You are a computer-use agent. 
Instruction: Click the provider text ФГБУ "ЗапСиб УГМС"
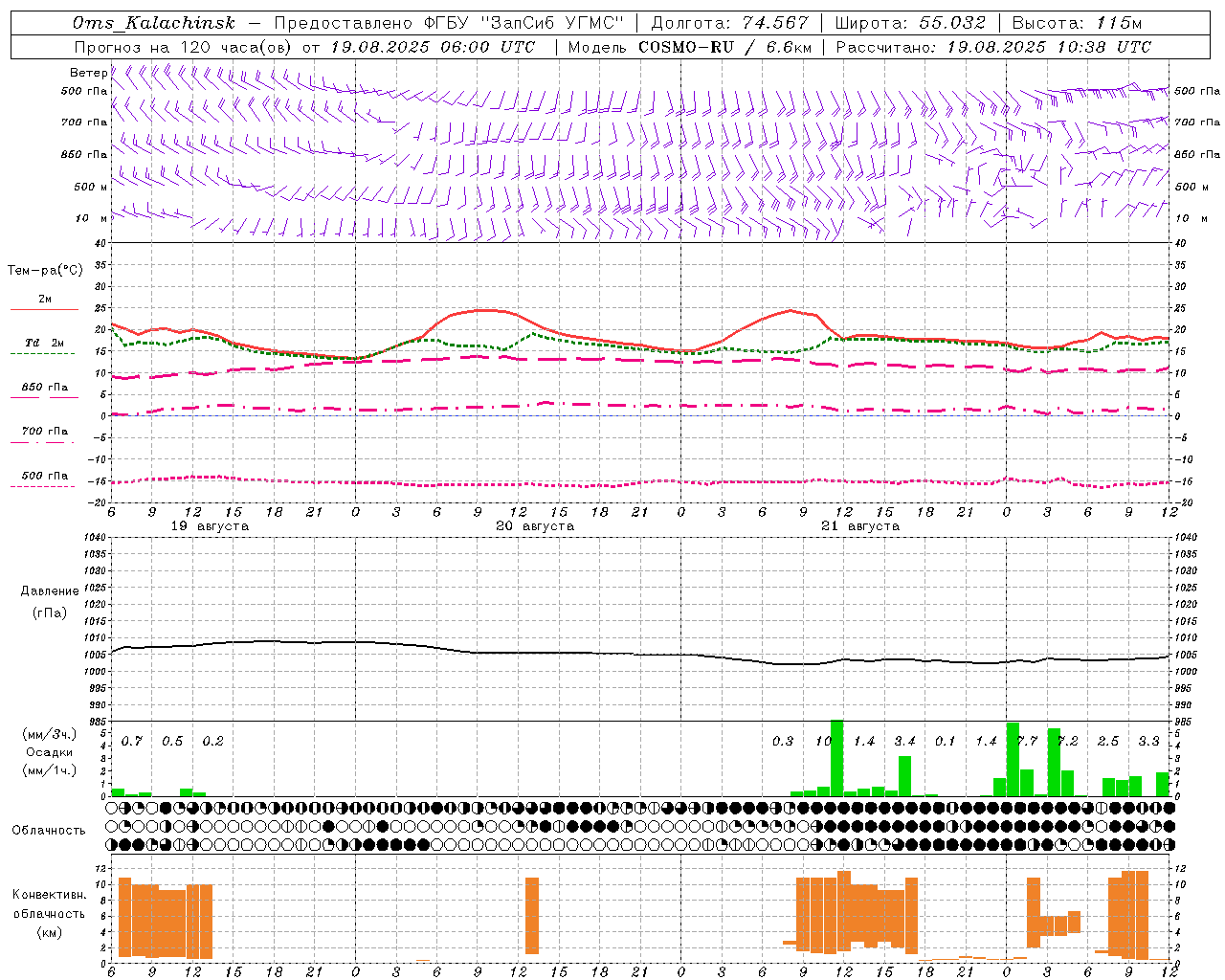pos(523,23)
